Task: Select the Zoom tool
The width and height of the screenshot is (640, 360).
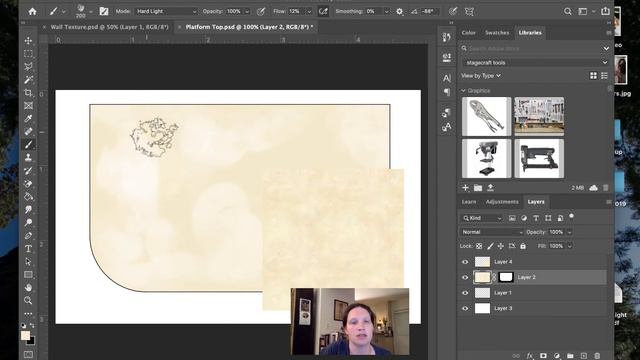Action: tap(28, 301)
